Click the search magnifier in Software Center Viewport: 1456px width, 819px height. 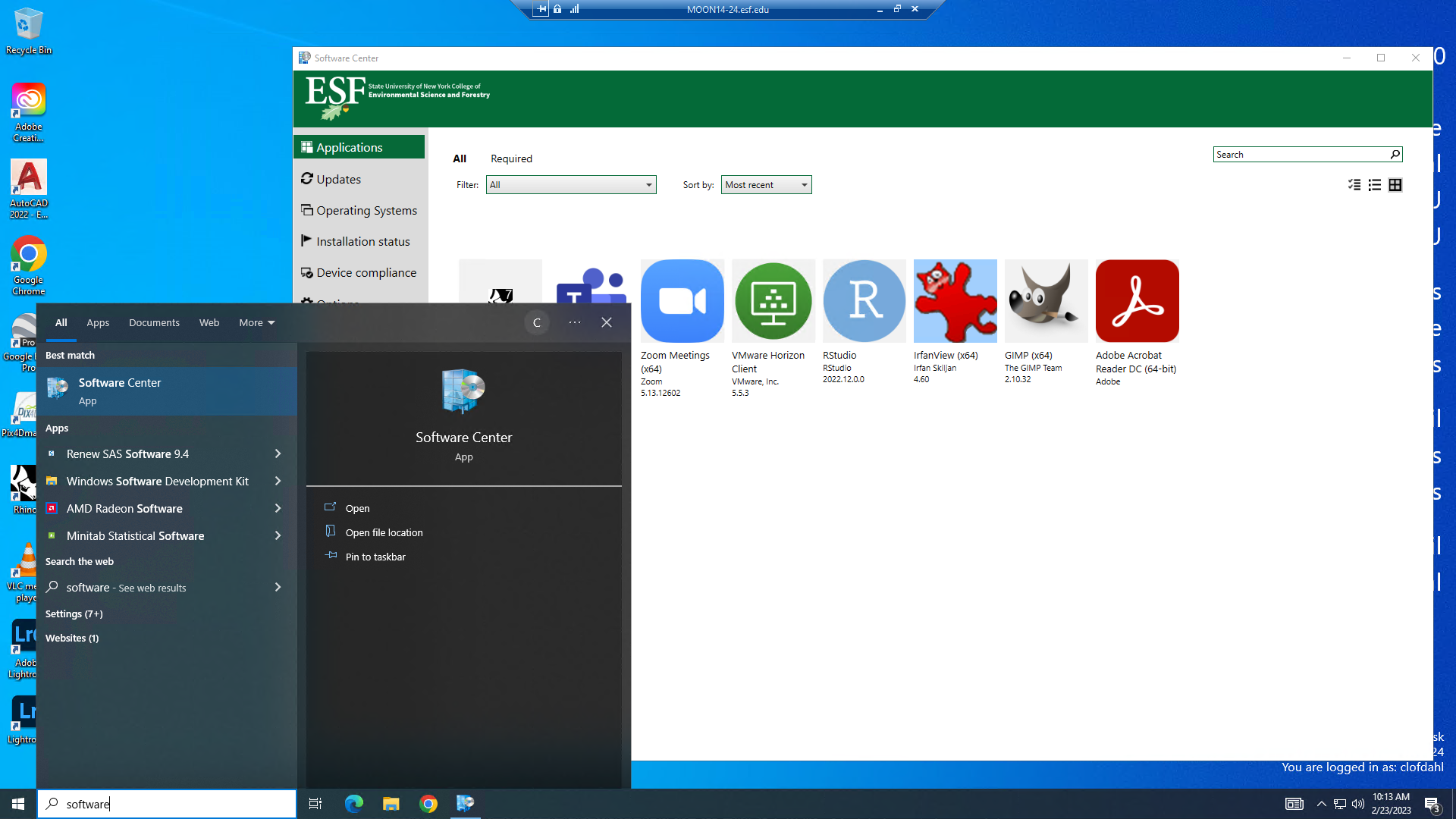[1395, 155]
